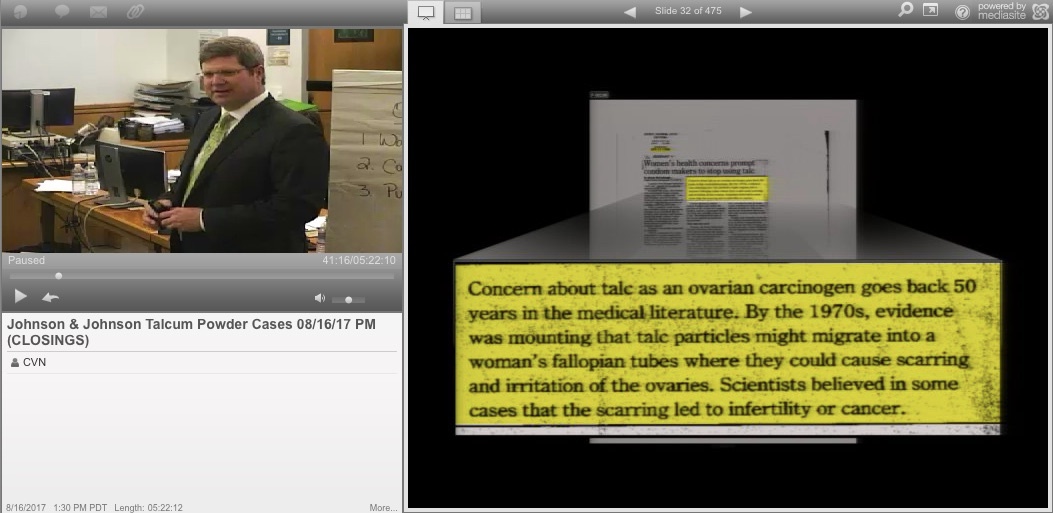
Task: Click the Slide 32 of 475 label
Action: pos(688,11)
